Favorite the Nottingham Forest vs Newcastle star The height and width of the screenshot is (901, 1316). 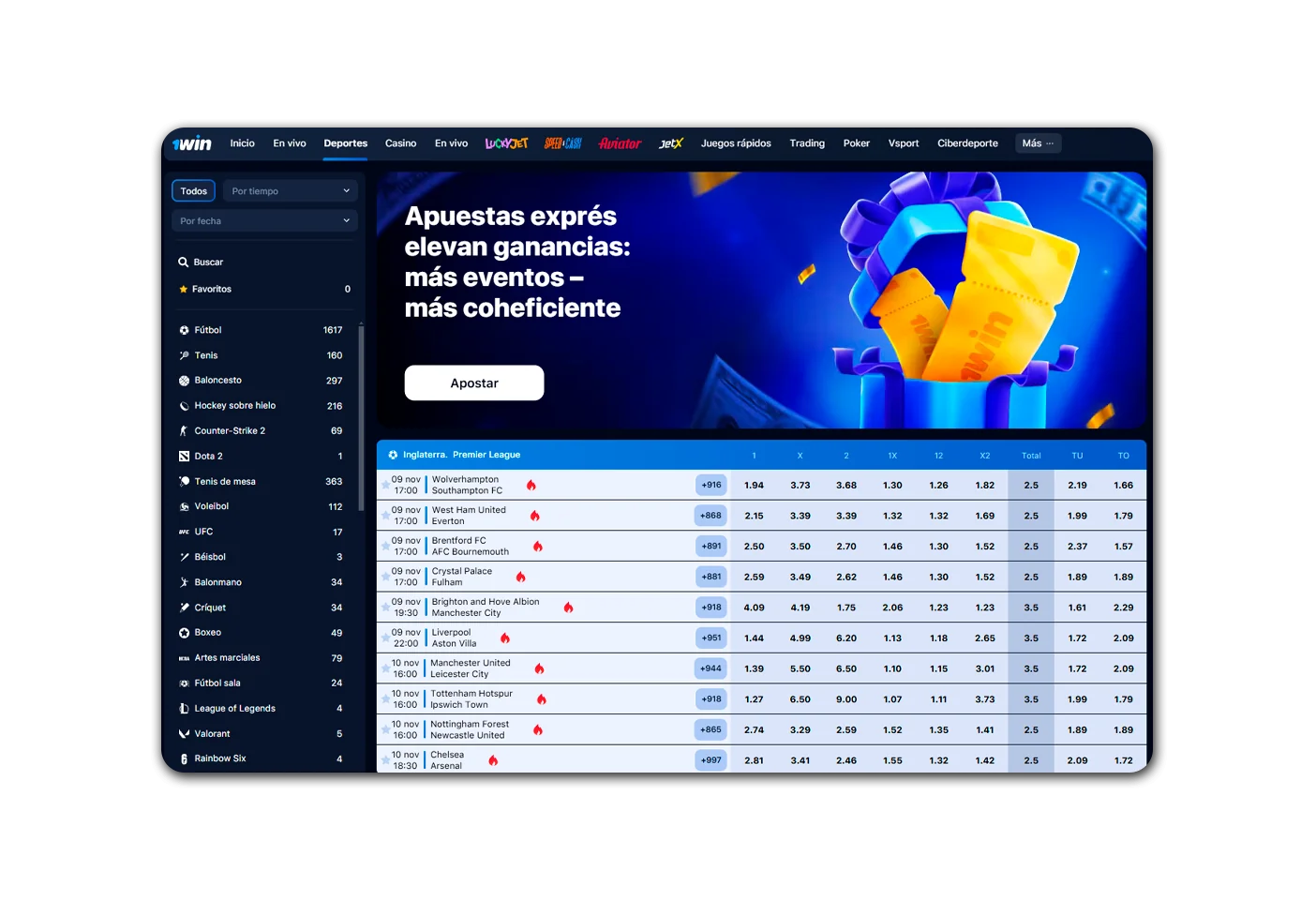[385, 729]
